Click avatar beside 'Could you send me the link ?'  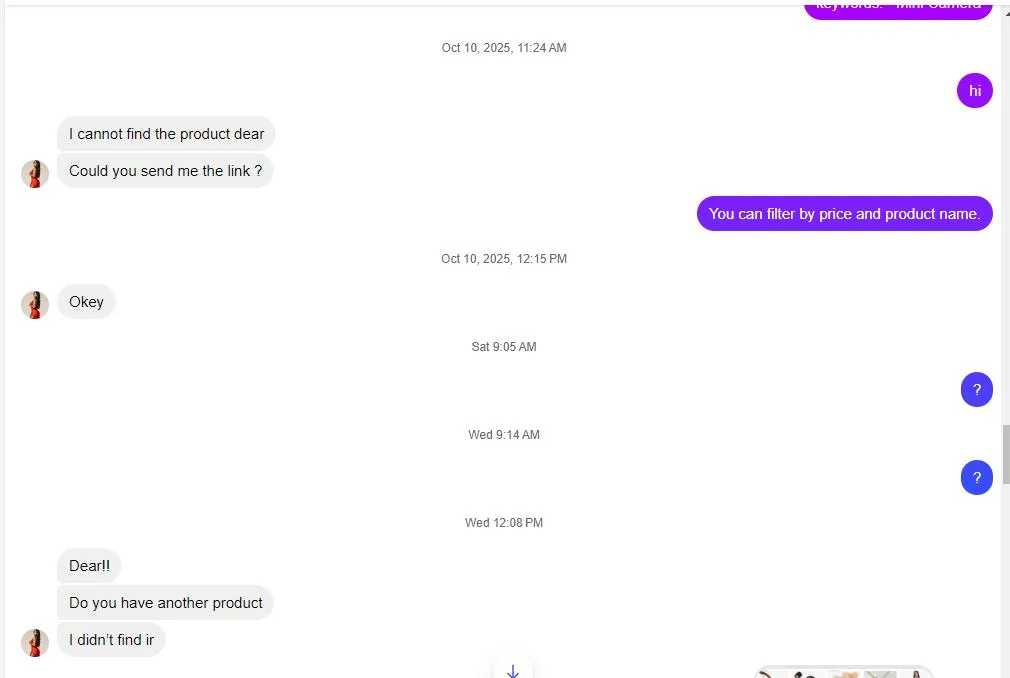tap(35, 173)
